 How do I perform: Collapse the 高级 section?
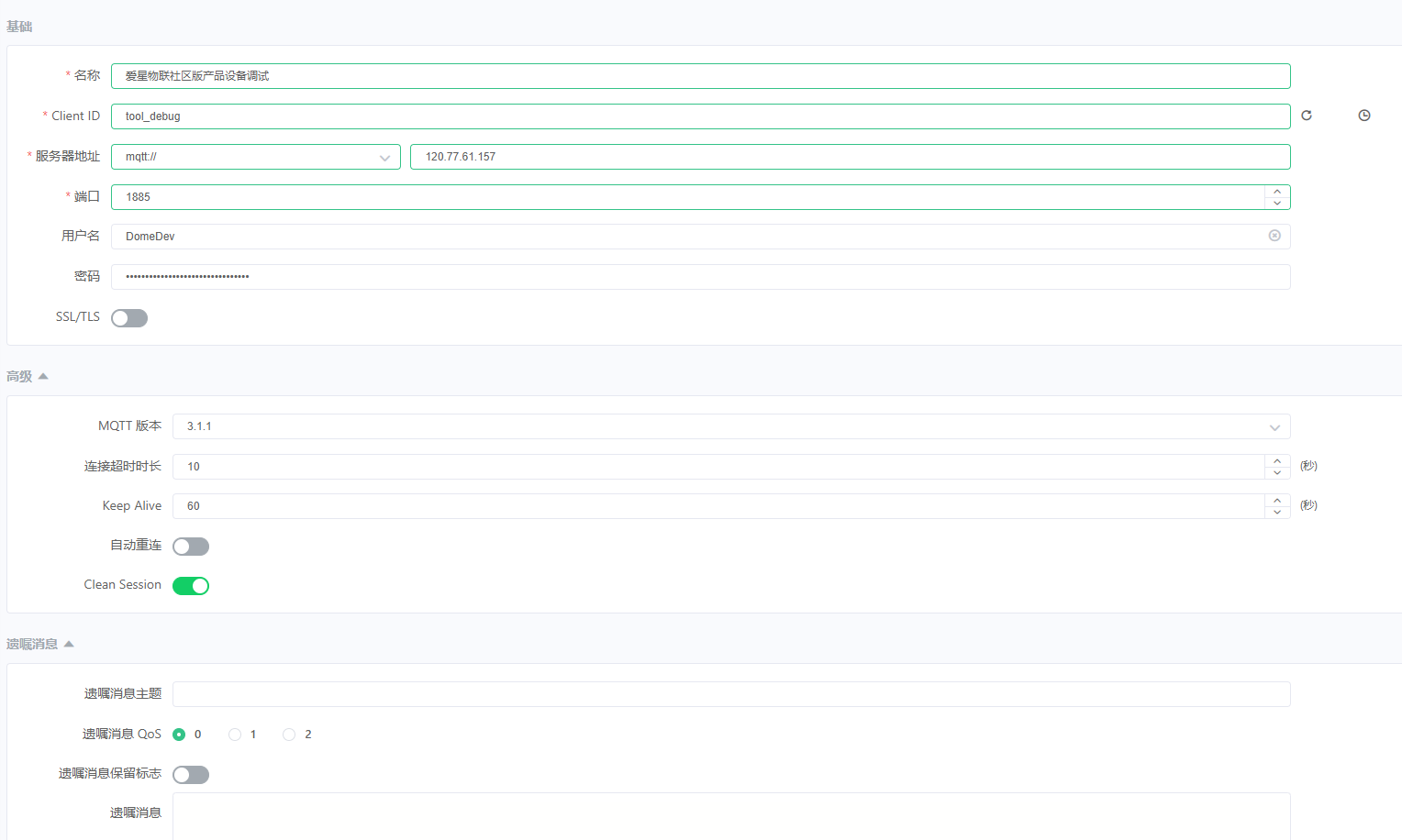point(28,376)
